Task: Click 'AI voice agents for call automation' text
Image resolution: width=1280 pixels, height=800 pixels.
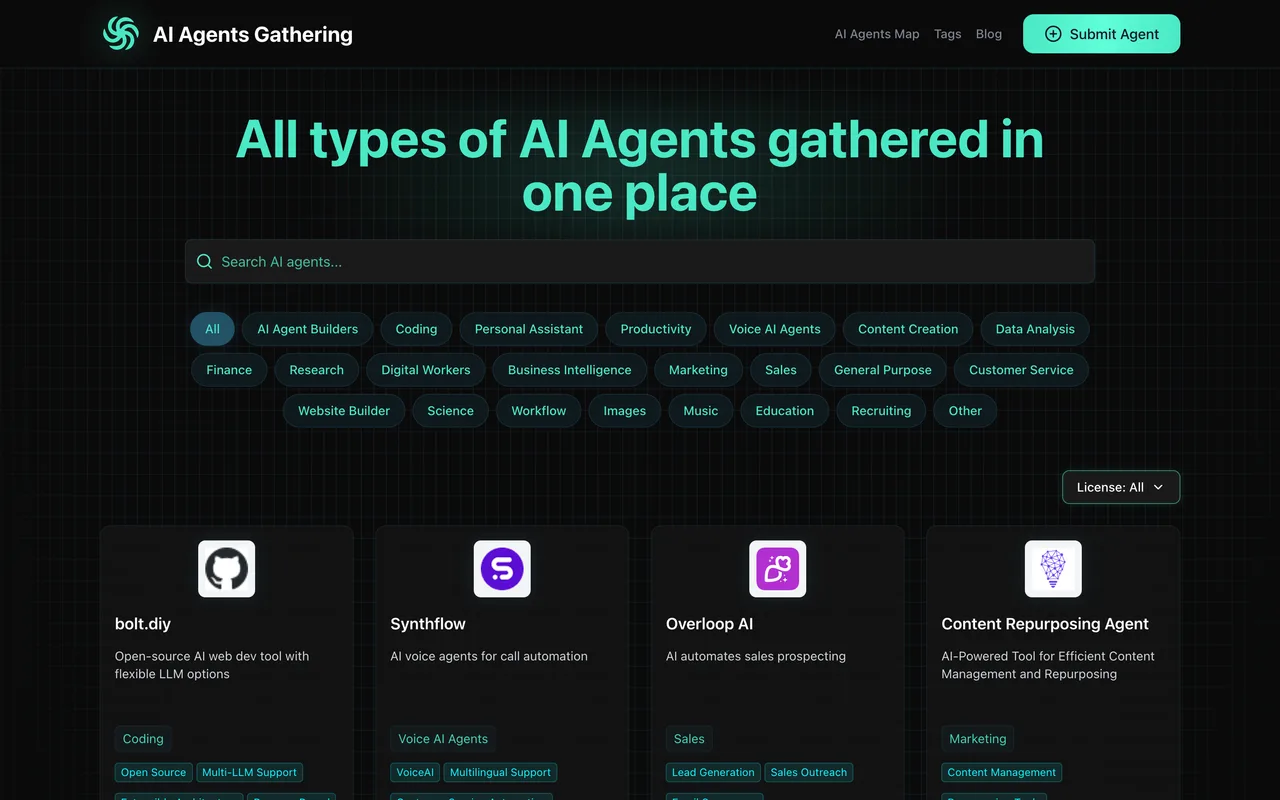Action: tap(489, 656)
